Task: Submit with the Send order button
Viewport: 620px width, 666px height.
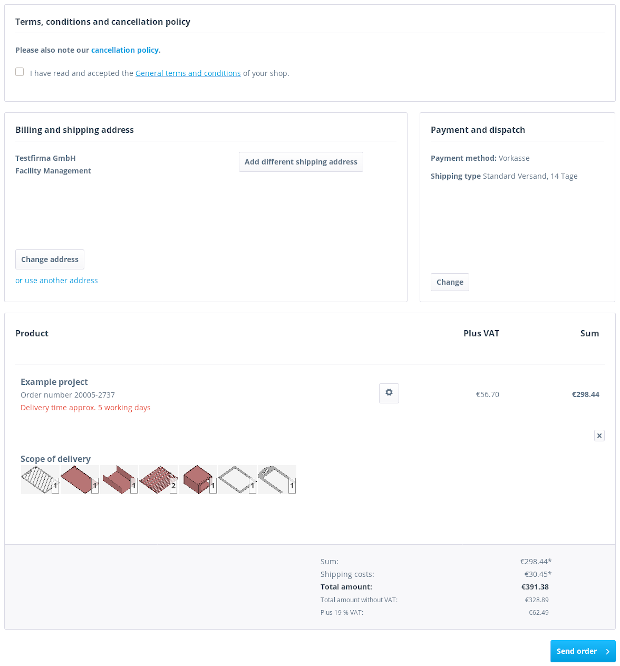Action: 583,651
